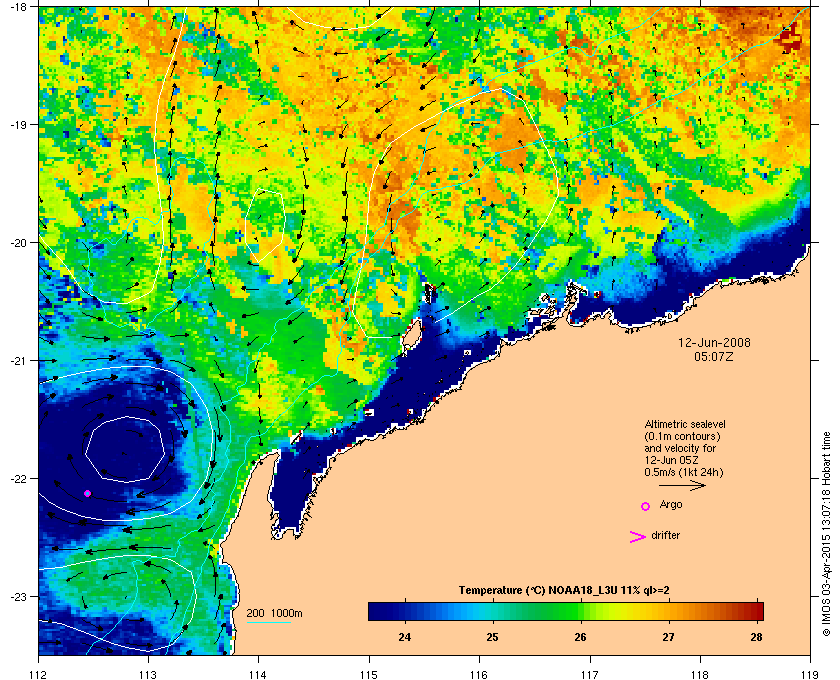Click the 'Altimetric sealevel' legend text

click(685, 424)
